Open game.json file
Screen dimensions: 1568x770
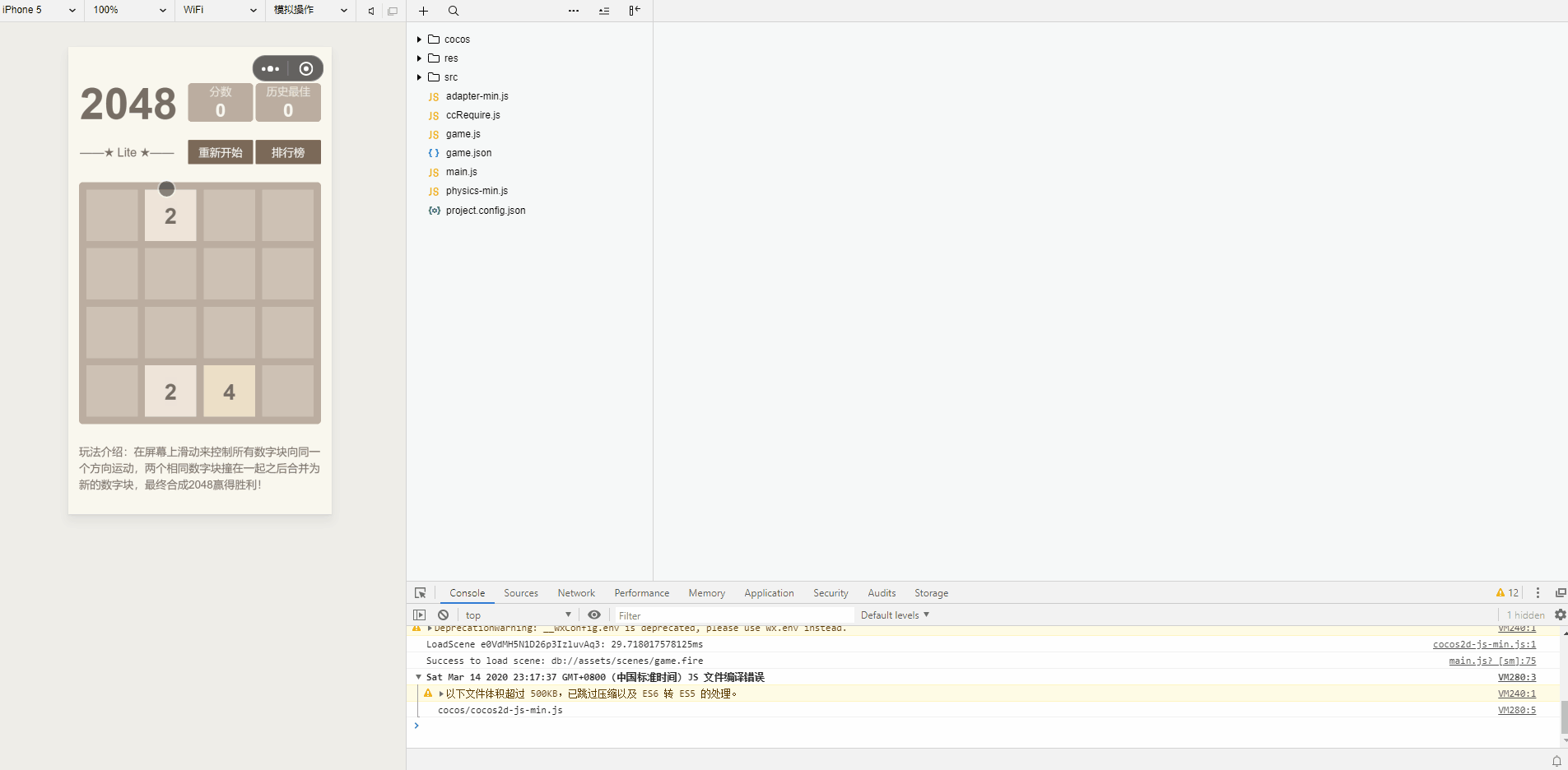click(x=468, y=153)
